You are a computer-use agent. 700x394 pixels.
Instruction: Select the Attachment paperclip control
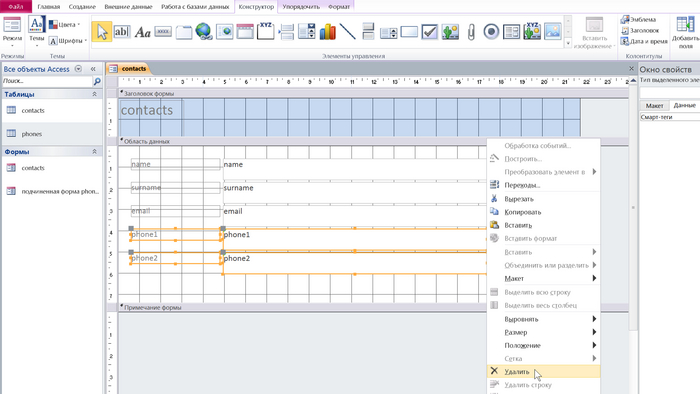click(471, 32)
